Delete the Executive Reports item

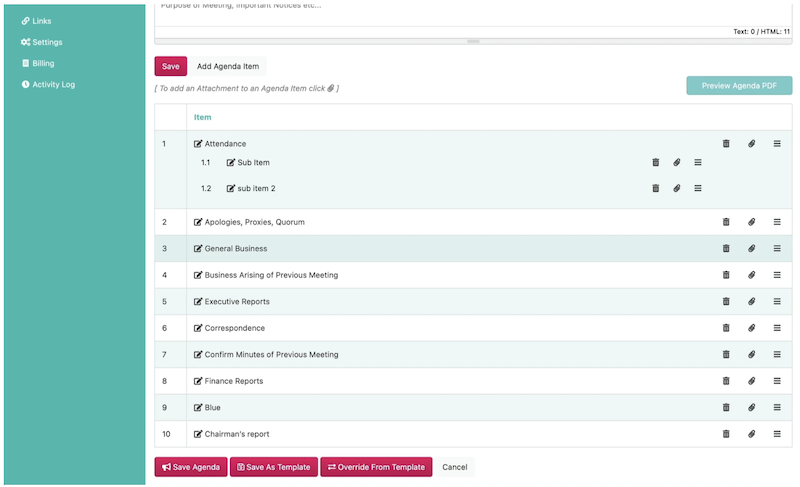726,302
